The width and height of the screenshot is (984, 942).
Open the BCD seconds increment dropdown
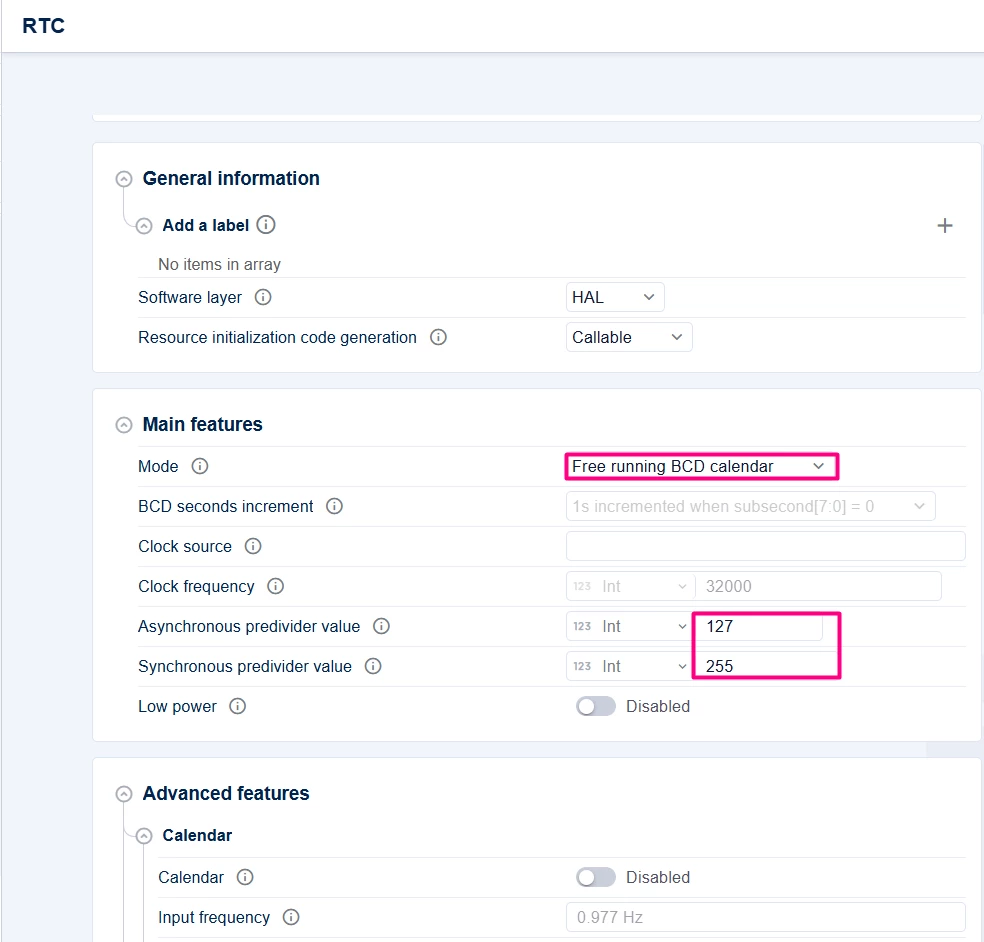point(751,506)
